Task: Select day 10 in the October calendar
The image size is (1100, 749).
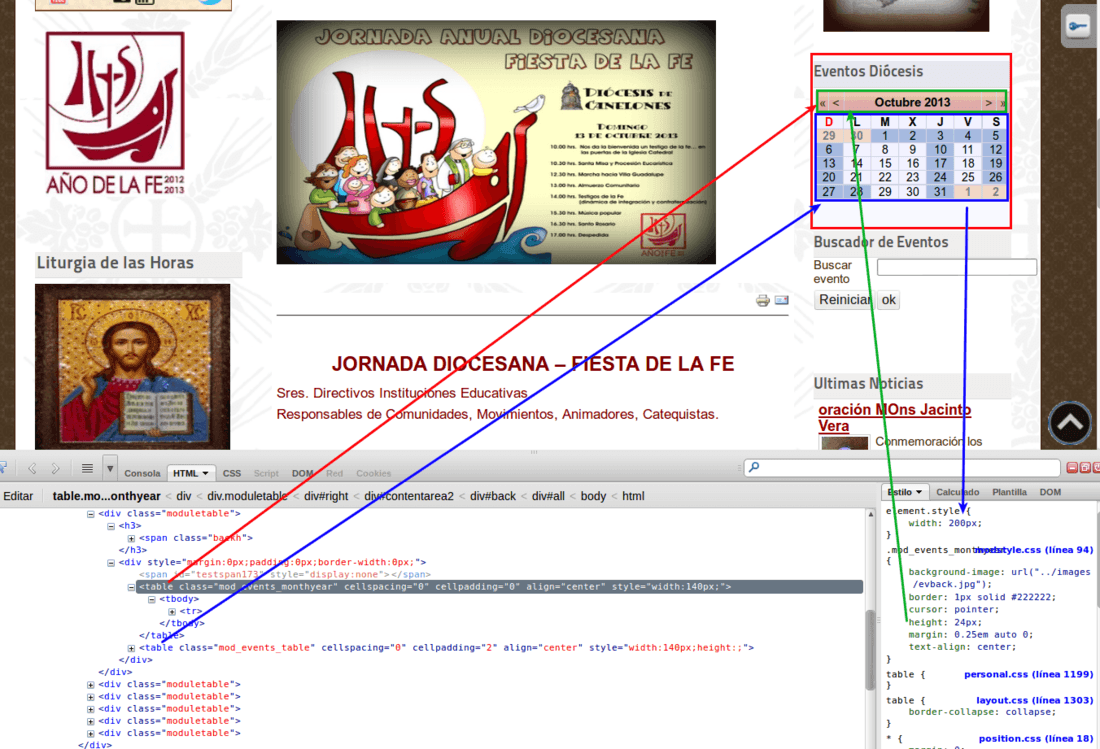Action: tap(940, 149)
